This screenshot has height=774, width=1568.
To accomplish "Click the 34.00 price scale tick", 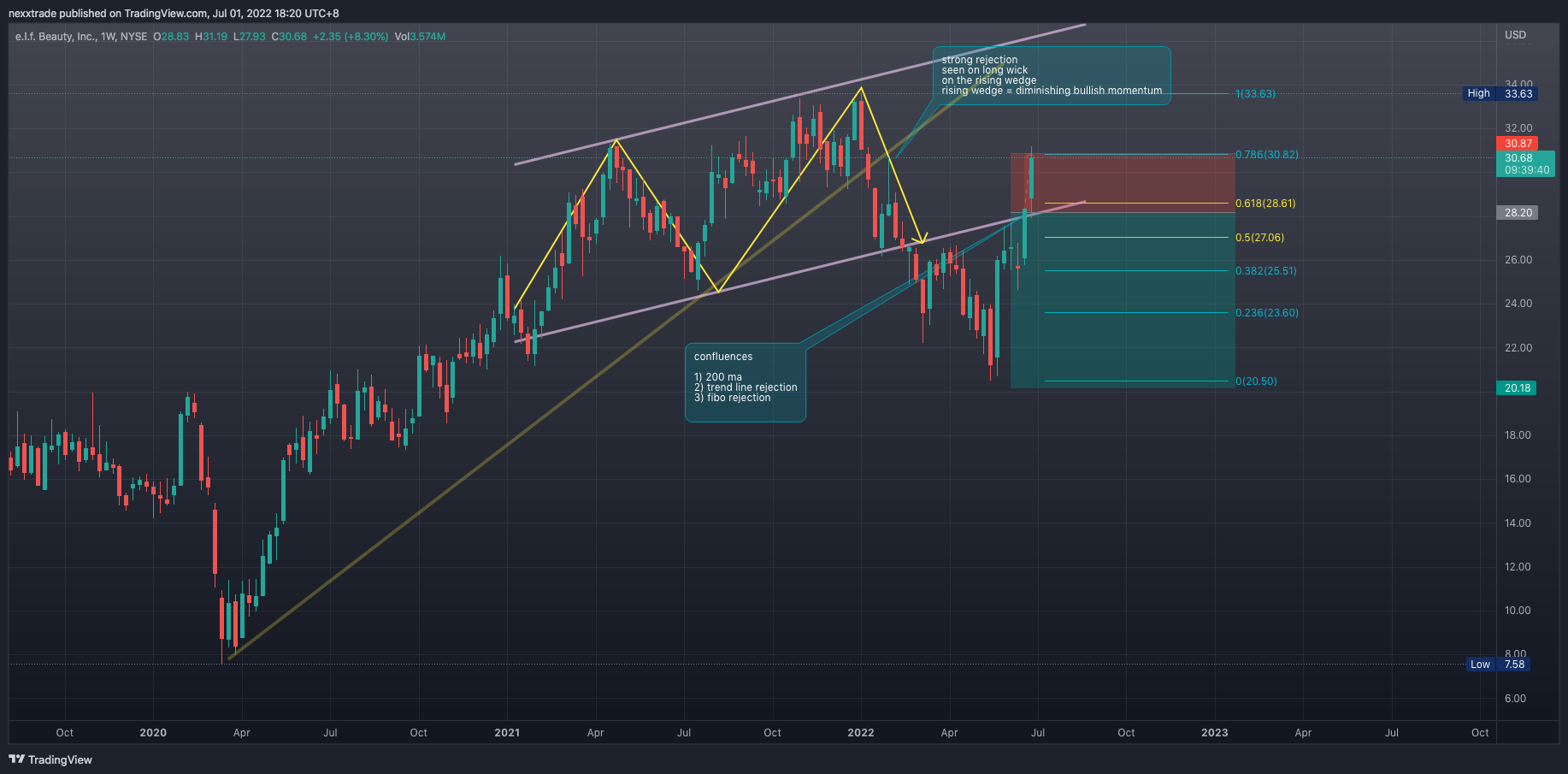I will (1518, 85).
